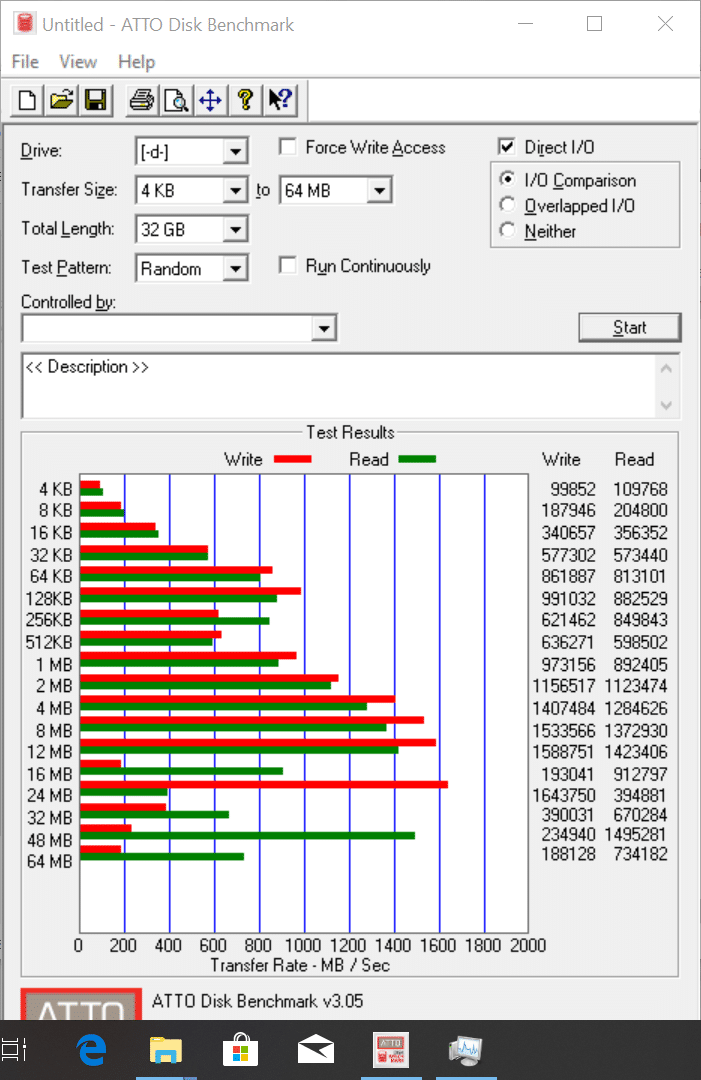Open the File menu
Screen dimensions: 701x1080
(25, 62)
